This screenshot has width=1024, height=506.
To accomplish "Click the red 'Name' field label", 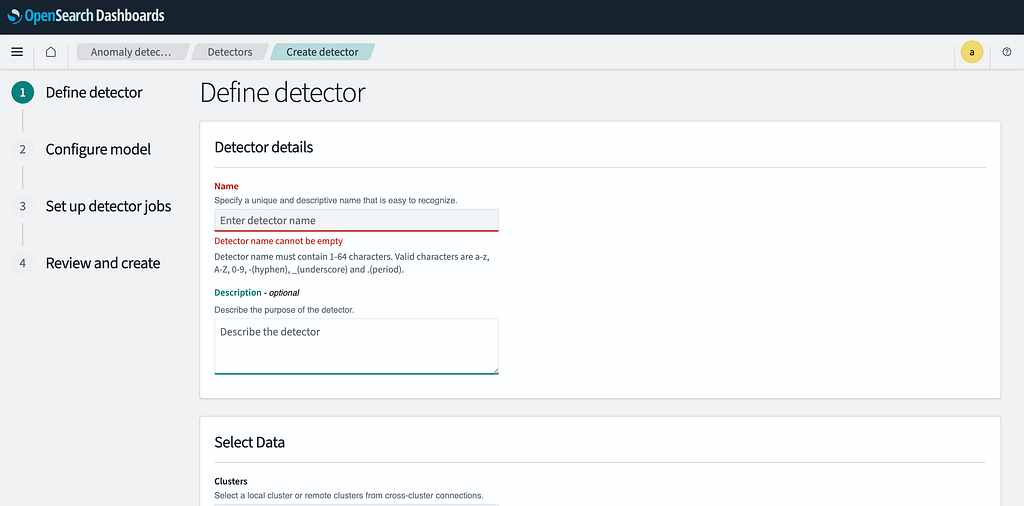I will pyautogui.click(x=227, y=186).
